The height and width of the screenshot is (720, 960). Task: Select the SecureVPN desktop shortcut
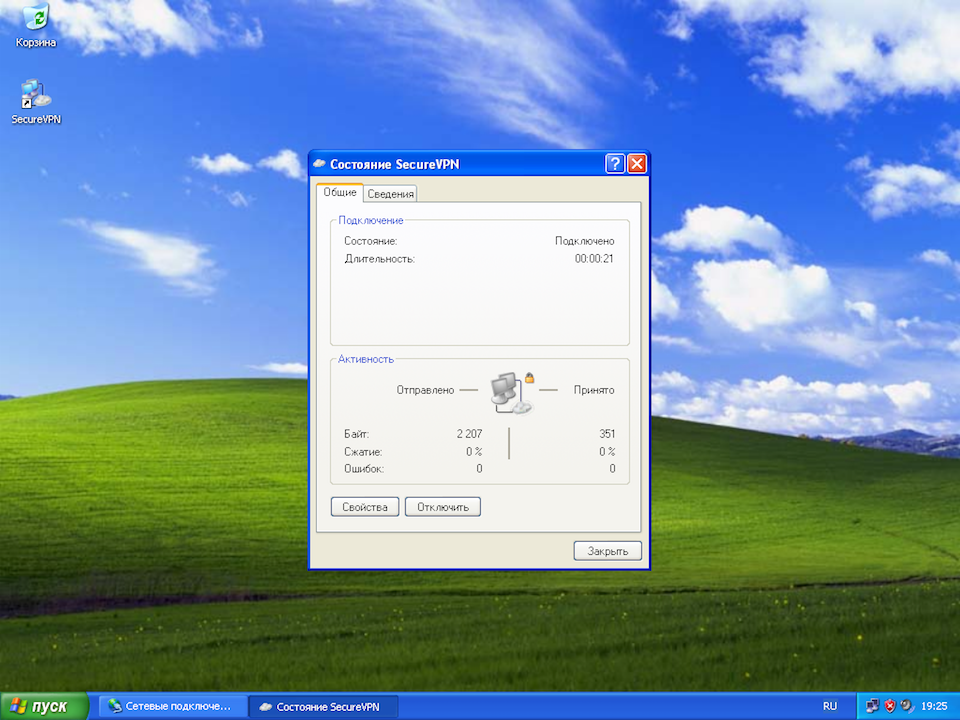36,102
